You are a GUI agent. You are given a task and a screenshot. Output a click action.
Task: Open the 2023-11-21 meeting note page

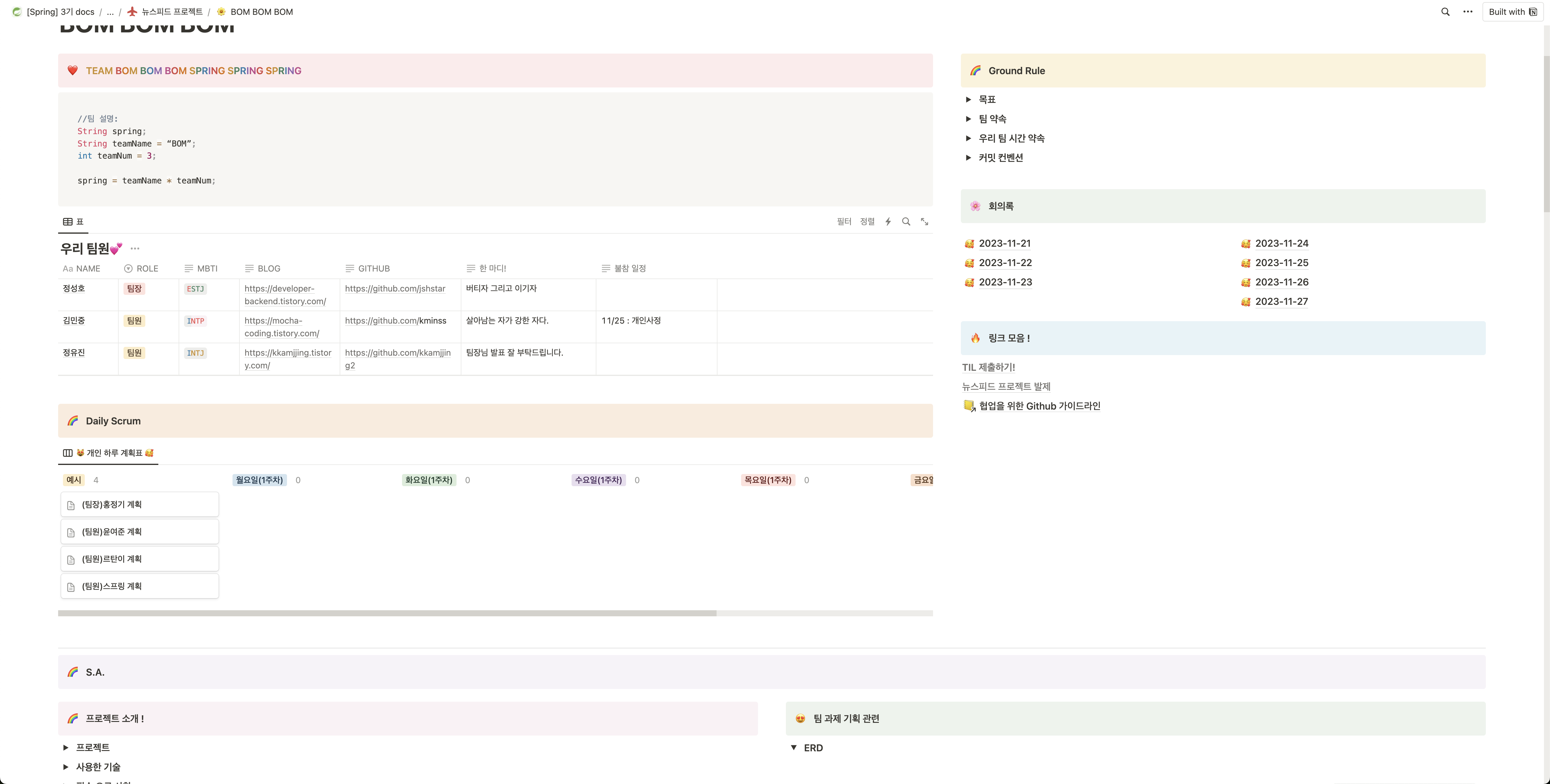tap(1004, 244)
